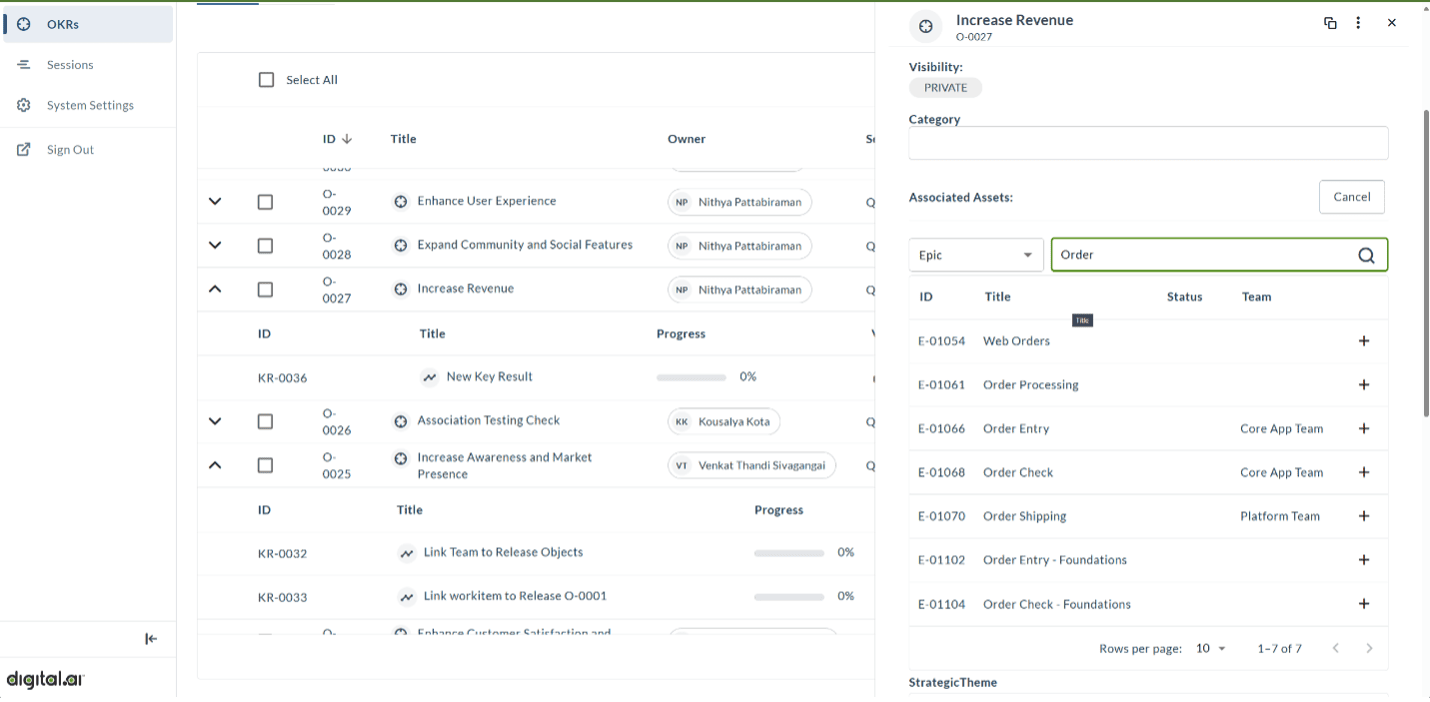Check the box for O-0027 Increase Revenue
This screenshot has width=1430, height=702.
[265, 290]
